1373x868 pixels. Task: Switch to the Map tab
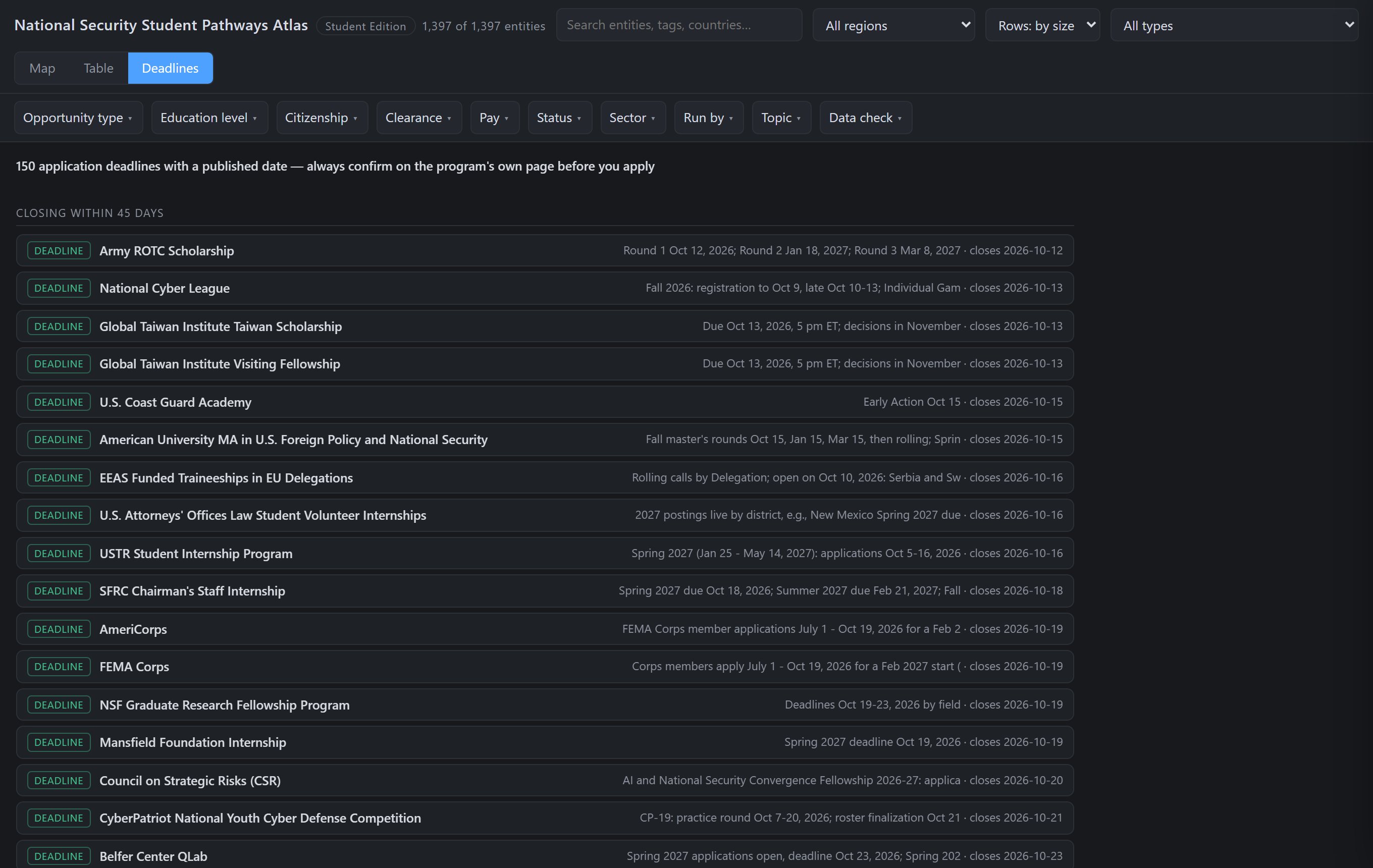click(42, 68)
